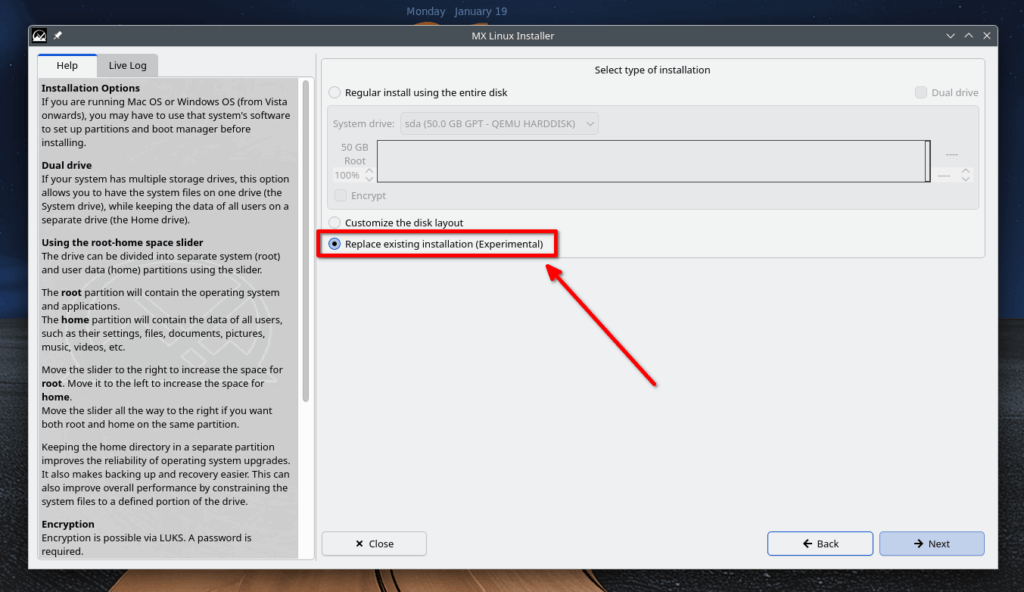Viewport: 1024px width, 592px height.
Task: Open the Live Log tab
Action: click(127, 65)
